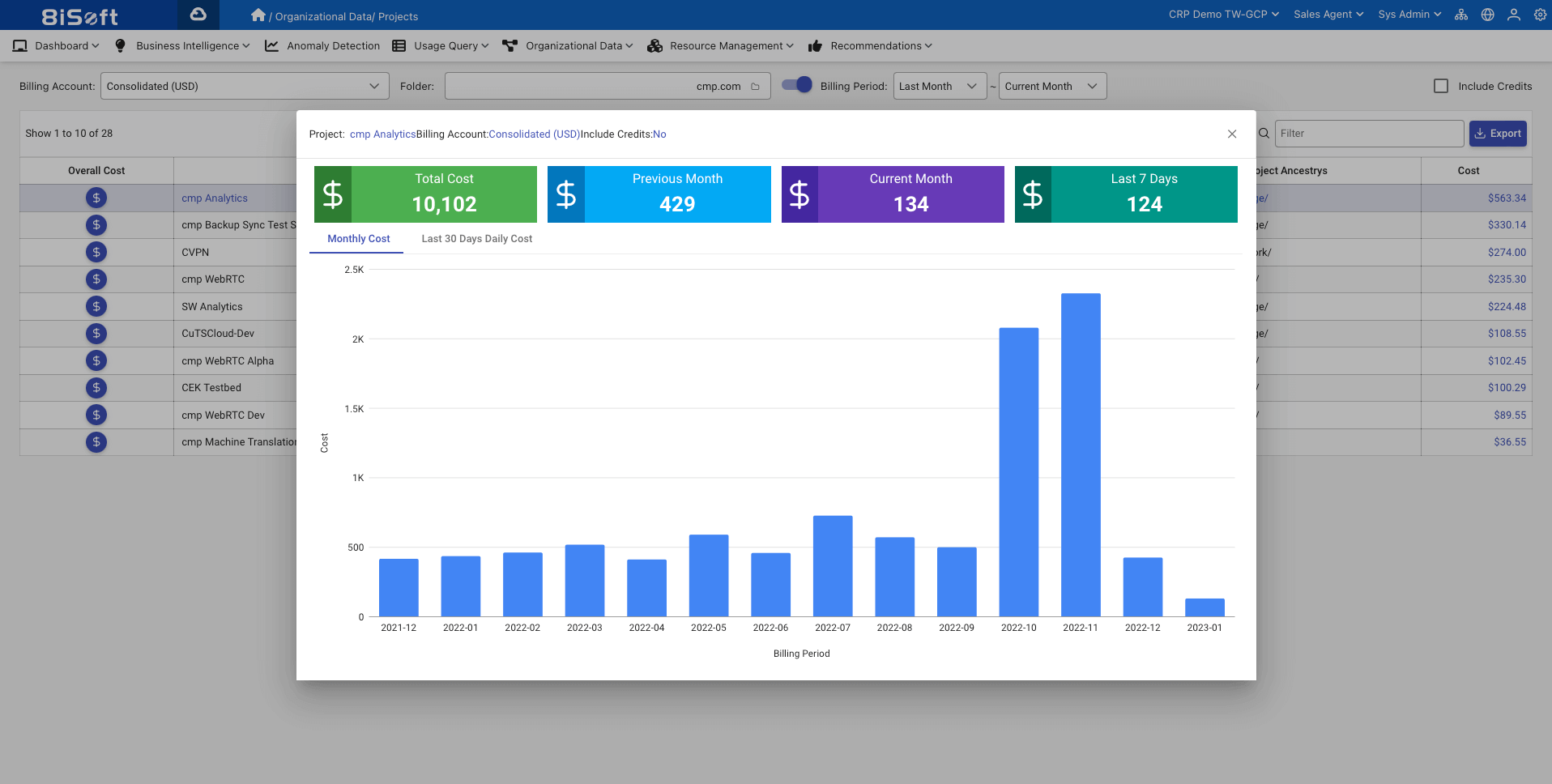Viewport: 1552px width, 784px height.
Task: Click the $36.55 cost value
Action: (1510, 442)
